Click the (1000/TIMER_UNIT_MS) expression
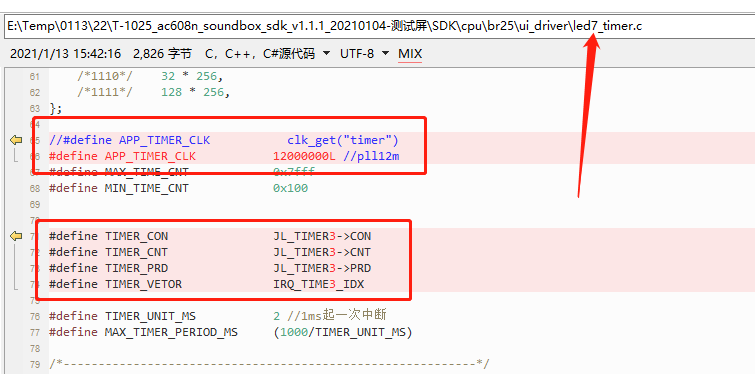Image resolution: width=755 pixels, height=374 pixels. coord(343,332)
